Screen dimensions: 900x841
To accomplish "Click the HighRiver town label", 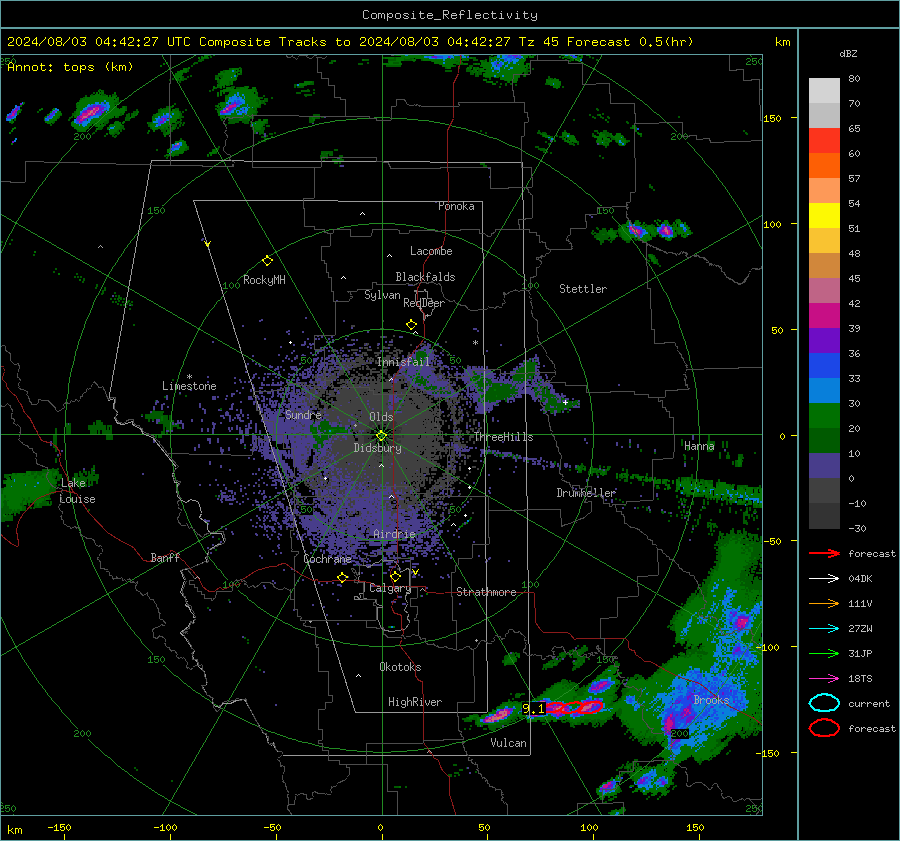I will pos(415,702).
